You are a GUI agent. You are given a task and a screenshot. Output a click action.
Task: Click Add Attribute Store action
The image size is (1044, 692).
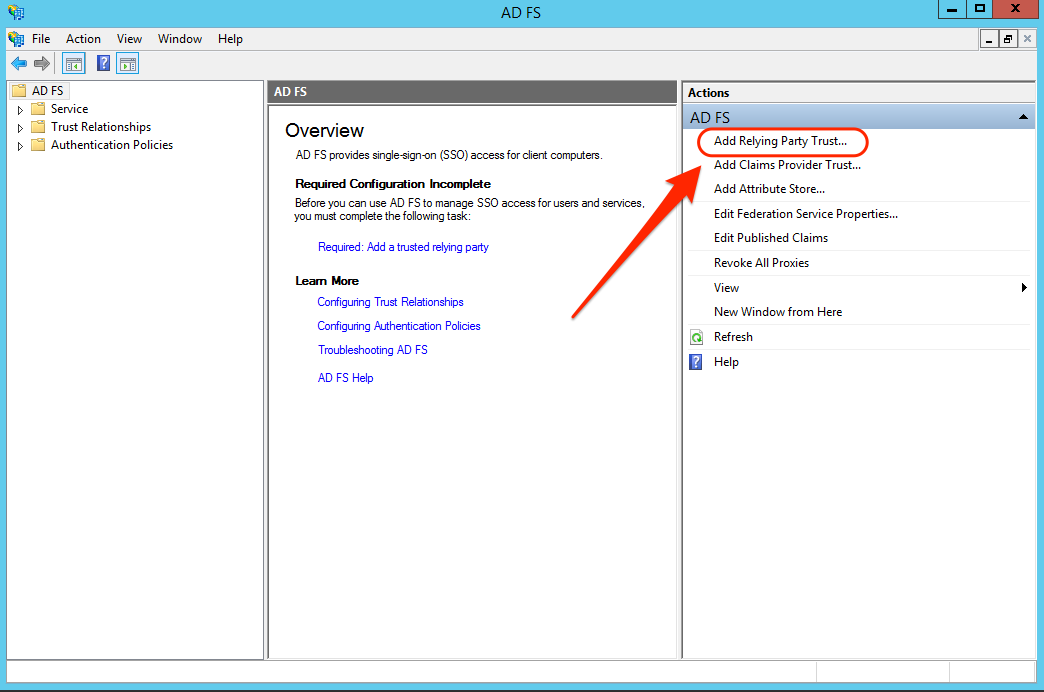pos(769,189)
